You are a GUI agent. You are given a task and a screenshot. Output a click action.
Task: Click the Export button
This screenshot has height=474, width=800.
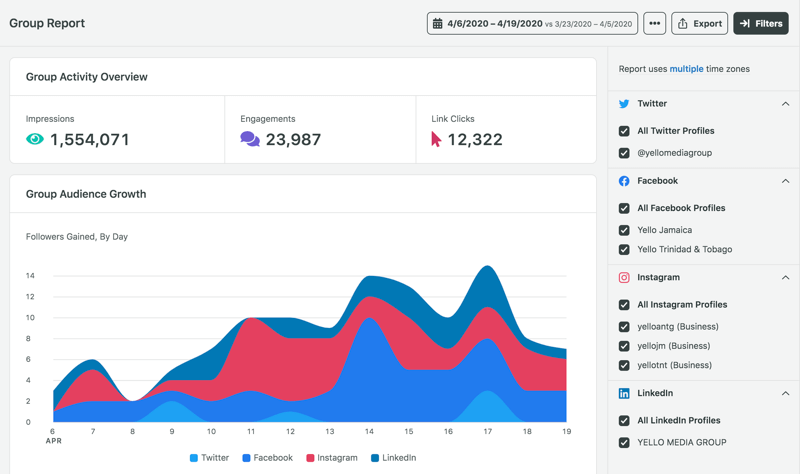[x=699, y=23]
